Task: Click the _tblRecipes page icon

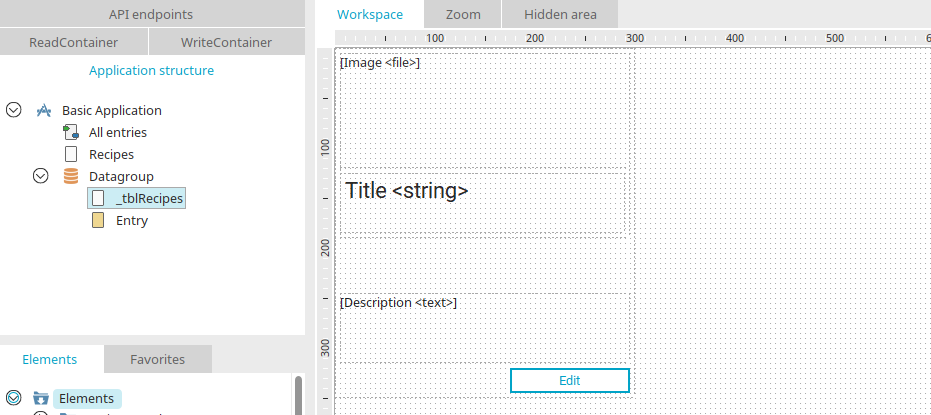Action: point(97,198)
